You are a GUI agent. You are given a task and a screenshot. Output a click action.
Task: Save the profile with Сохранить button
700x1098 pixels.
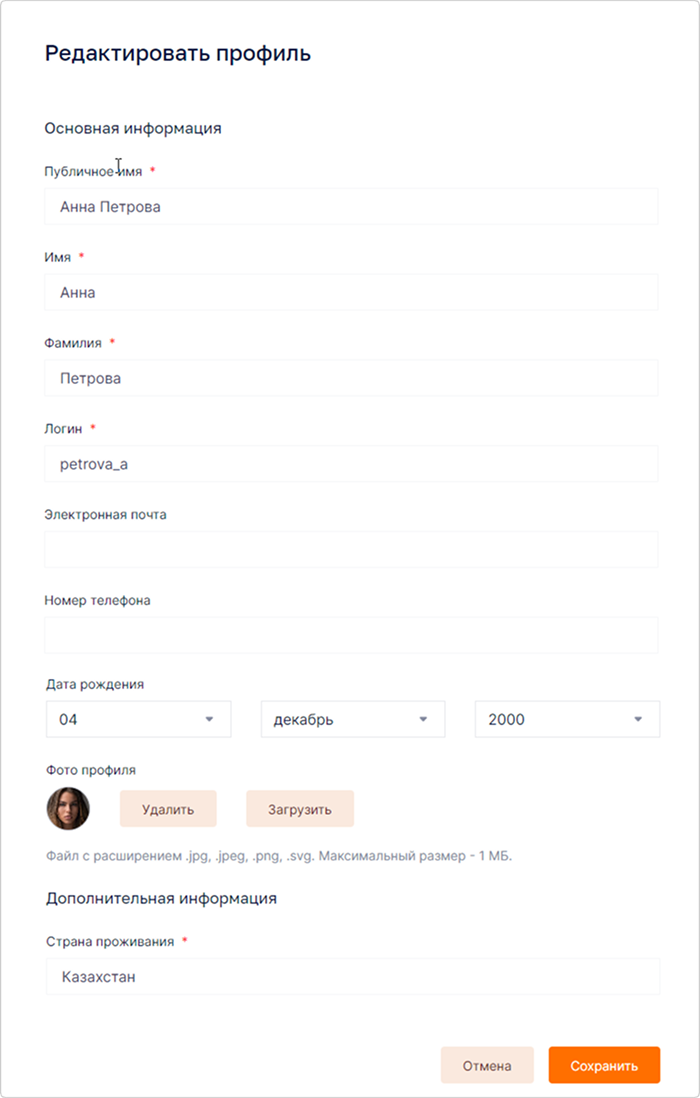(604, 1066)
